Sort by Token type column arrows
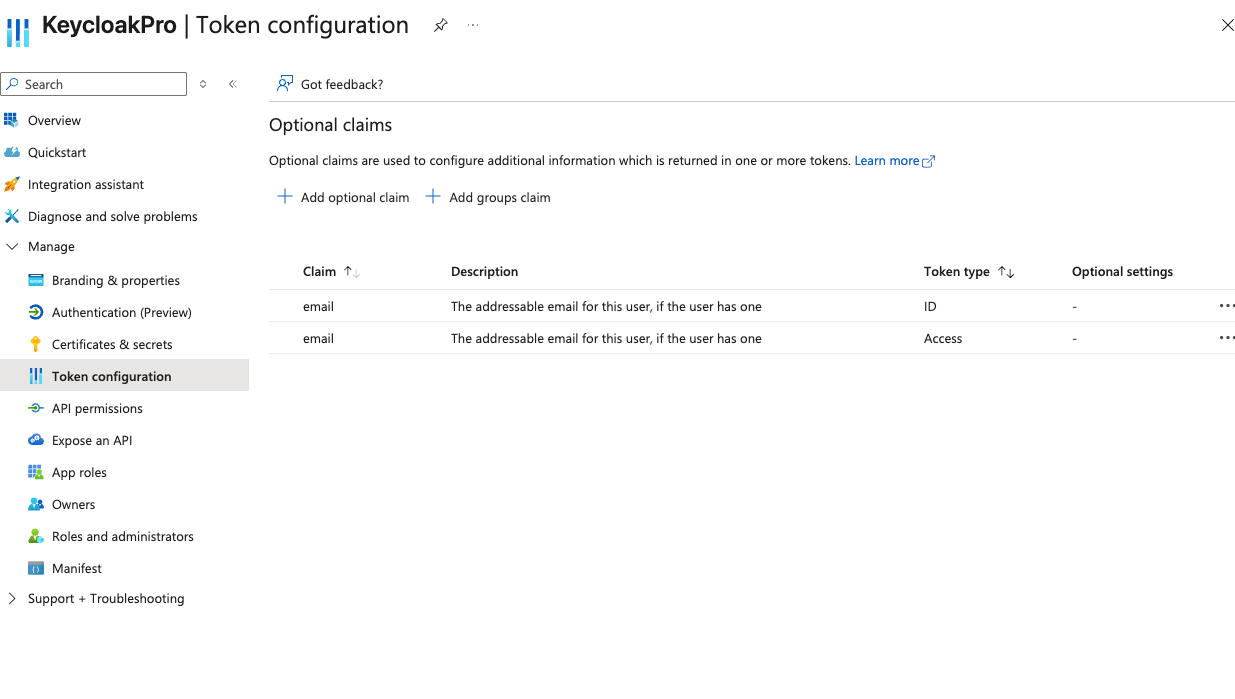The width and height of the screenshot is (1235, 699). point(1006,272)
